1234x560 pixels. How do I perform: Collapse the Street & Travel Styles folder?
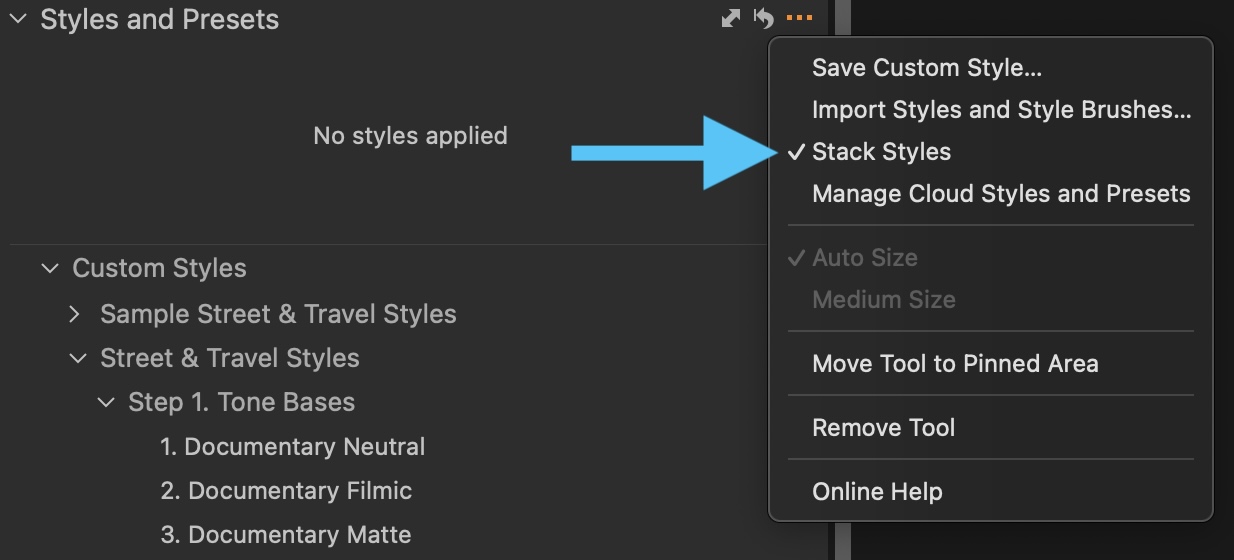point(77,358)
